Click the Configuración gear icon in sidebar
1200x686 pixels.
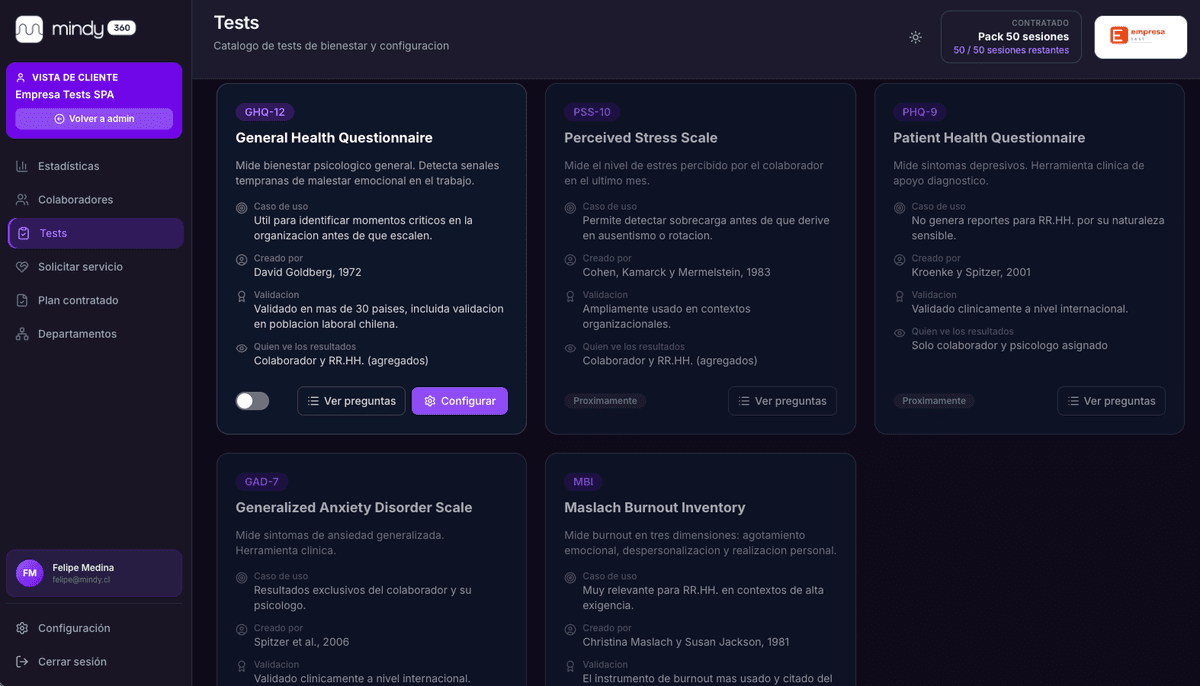(22, 628)
